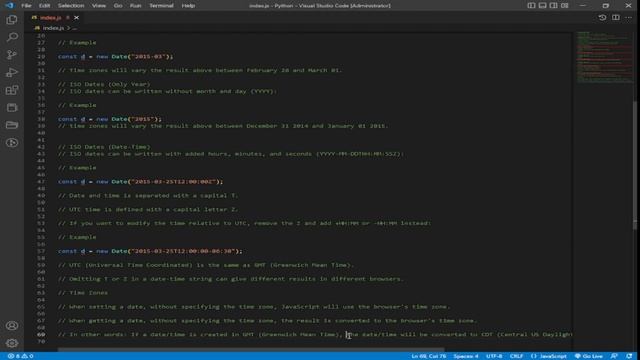
Task: Click the notifications bell in status bar
Action: tap(629, 356)
